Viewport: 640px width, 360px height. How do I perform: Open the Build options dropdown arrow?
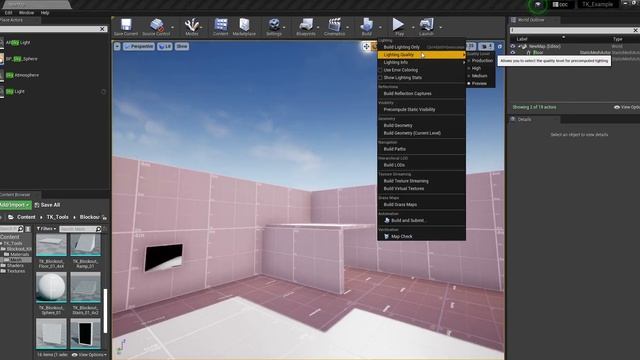(380, 27)
